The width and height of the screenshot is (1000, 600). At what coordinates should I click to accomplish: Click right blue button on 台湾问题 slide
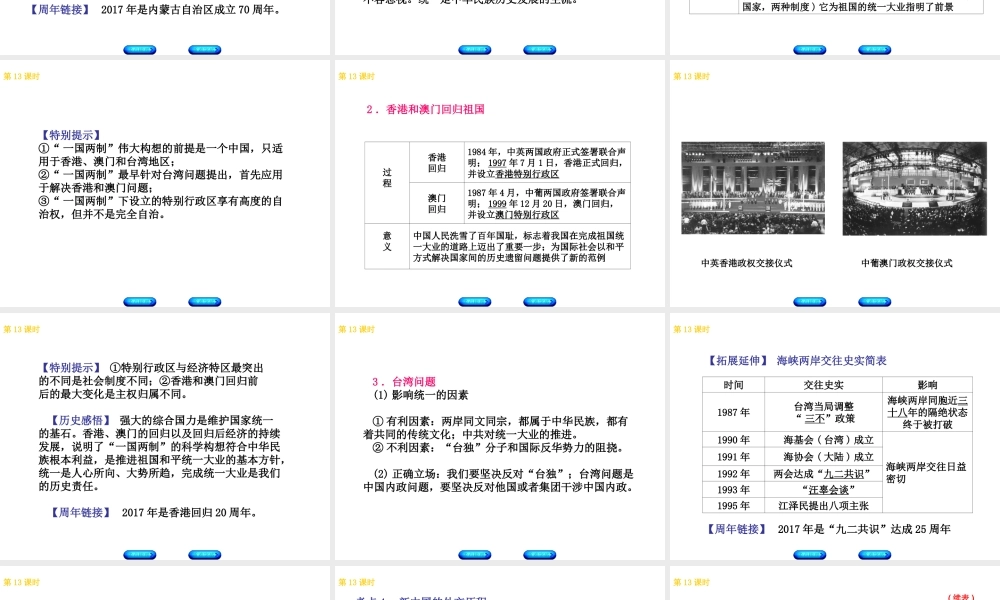tap(540, 555)
